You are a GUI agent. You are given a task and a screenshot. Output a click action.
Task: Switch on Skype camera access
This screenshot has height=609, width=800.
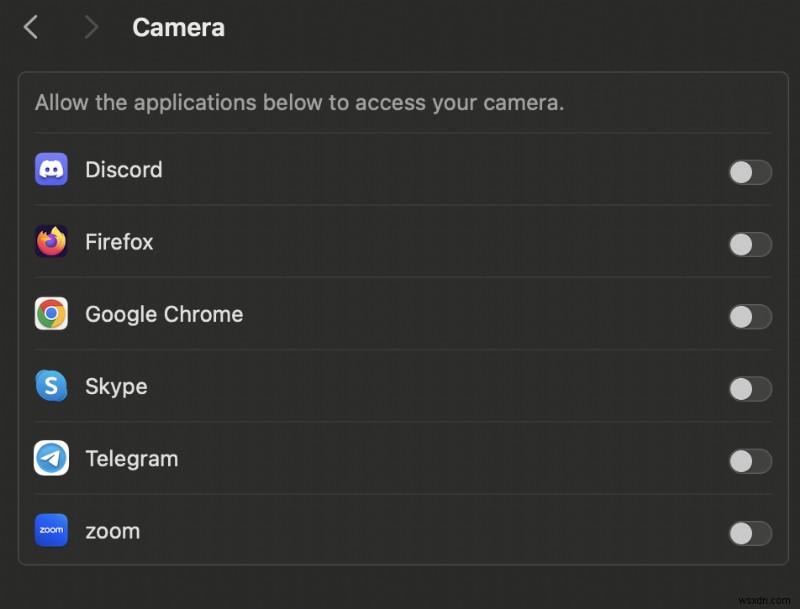[749, 389]
